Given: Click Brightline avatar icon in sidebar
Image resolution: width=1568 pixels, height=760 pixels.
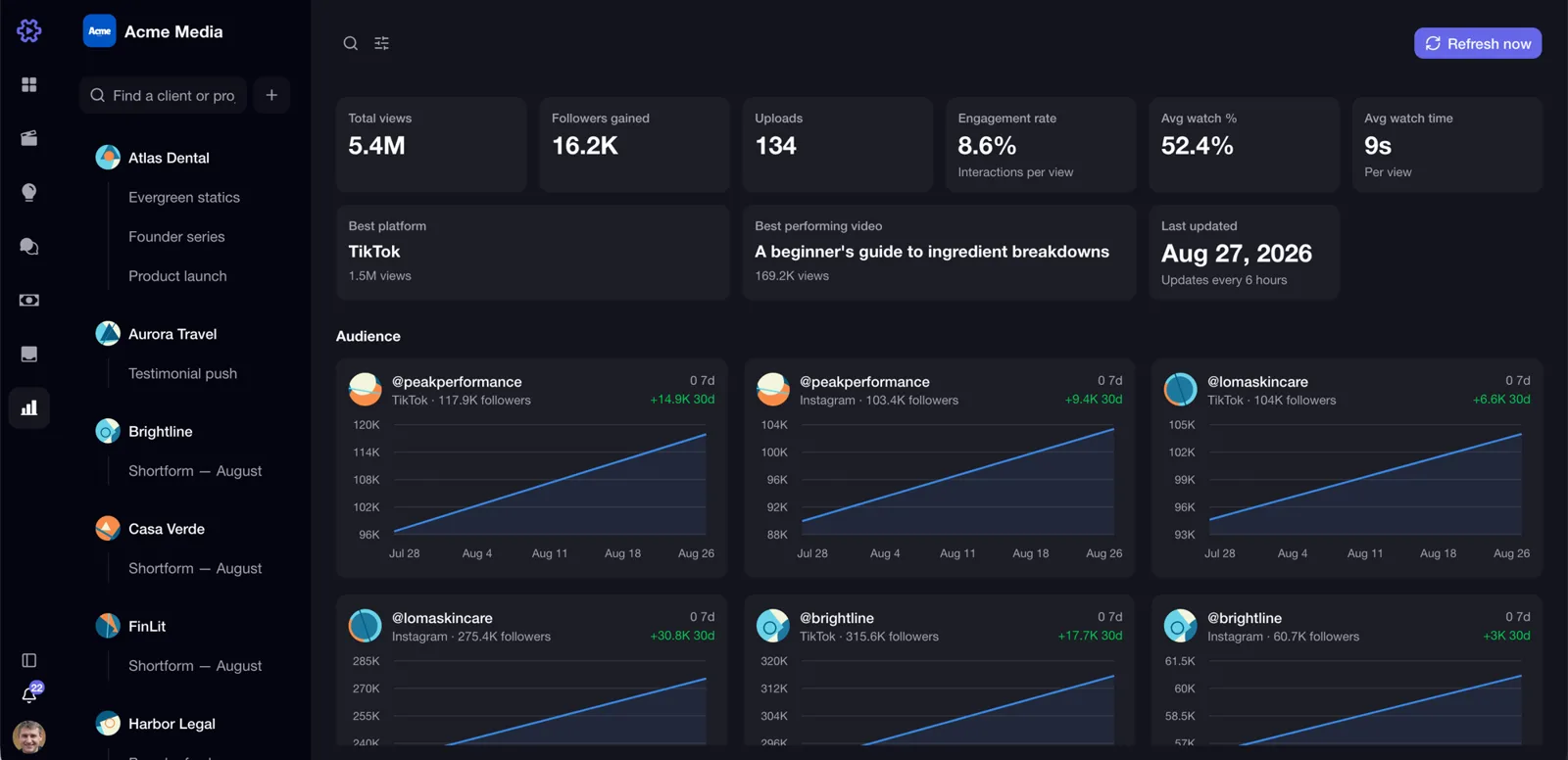Looking at the screenshot, I should pyautogui.click(x=108, y=431).
